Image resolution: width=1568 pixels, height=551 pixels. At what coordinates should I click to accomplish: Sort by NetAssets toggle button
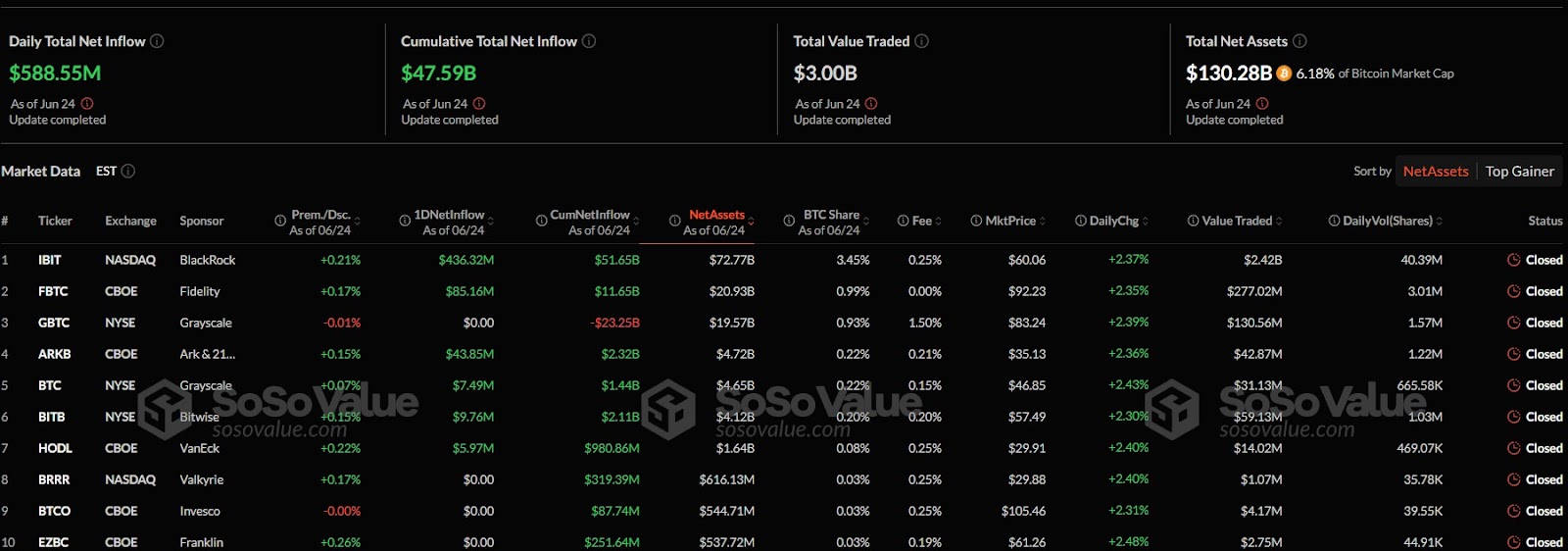[1436, 171]
